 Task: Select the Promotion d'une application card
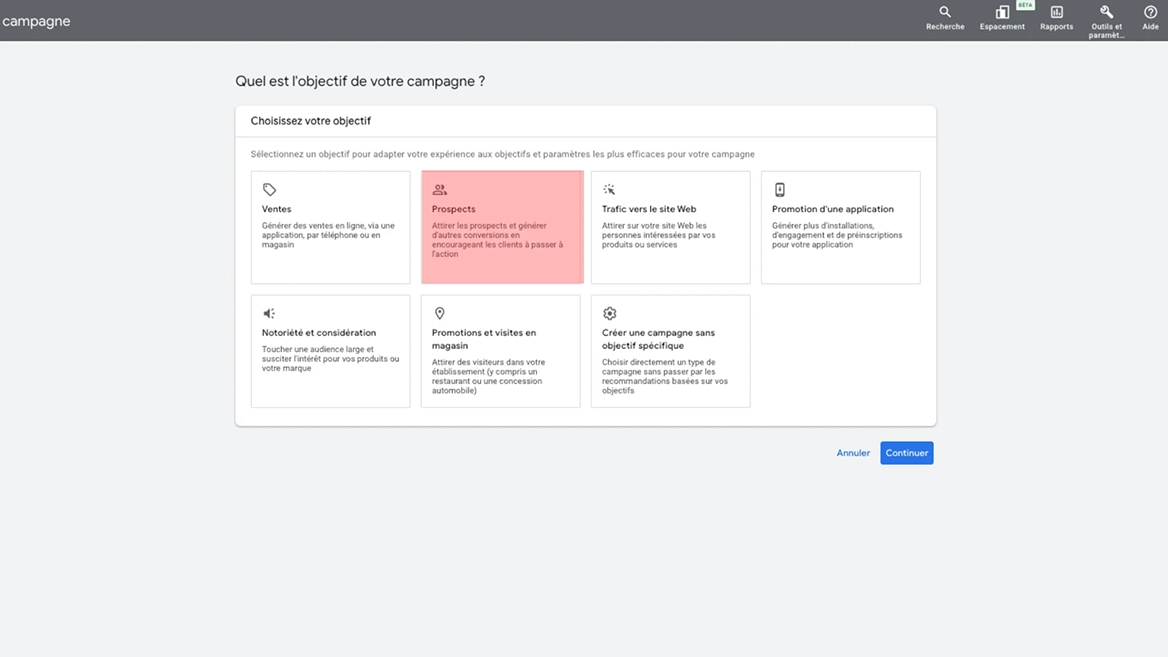(x=840, y=227)
